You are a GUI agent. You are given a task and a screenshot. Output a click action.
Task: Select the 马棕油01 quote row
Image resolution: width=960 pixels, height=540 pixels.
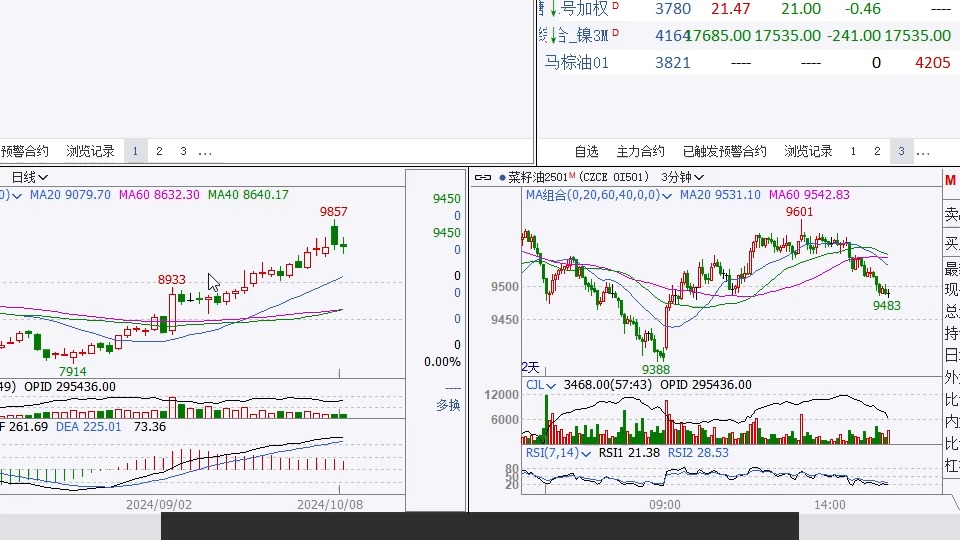(x=577, y=62)
